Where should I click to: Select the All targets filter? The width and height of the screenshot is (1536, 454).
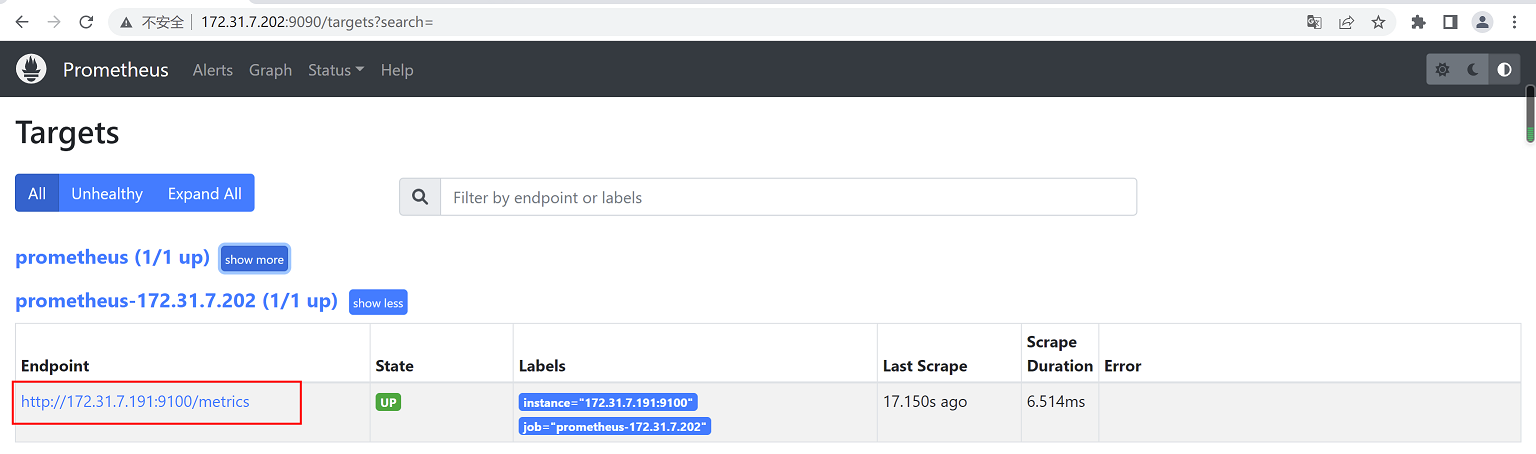click(37, 193)
